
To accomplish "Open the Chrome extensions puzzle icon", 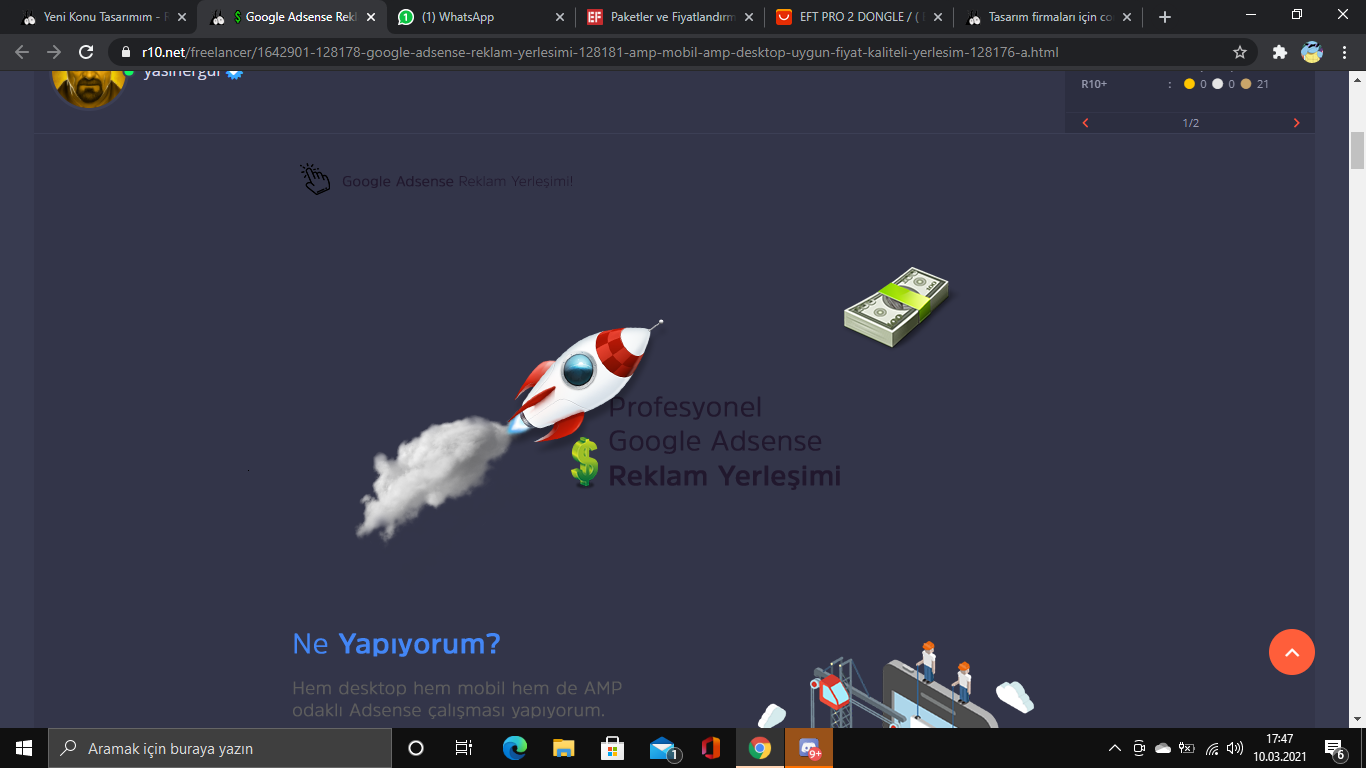I will tap(1279, 52).
